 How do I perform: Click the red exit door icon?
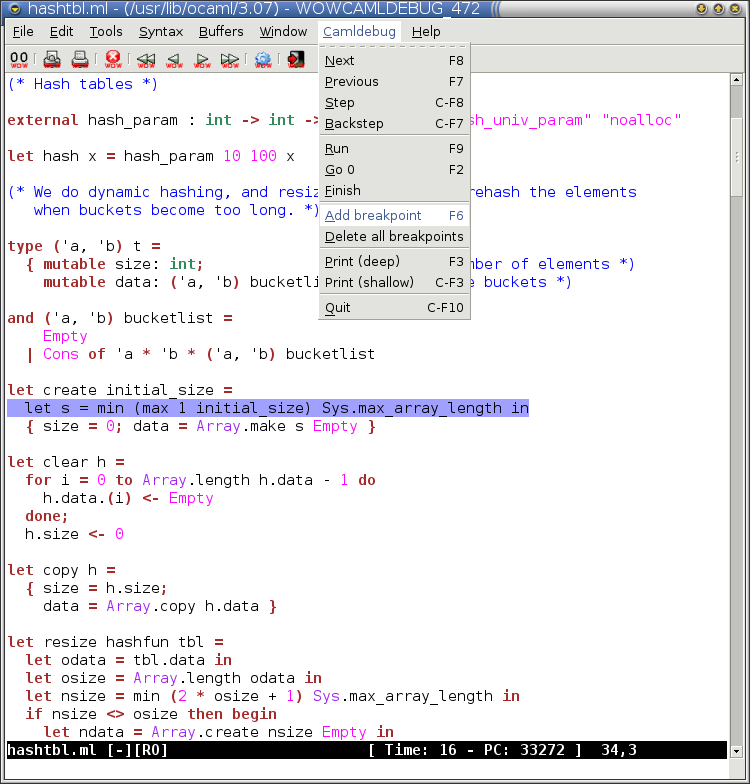tap(295, 59)
